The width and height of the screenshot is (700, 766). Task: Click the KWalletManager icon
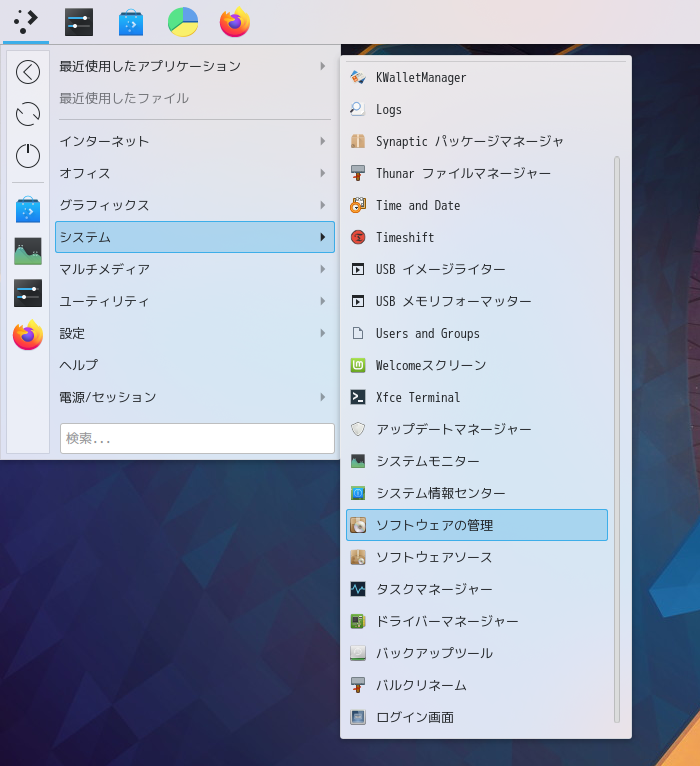[x=358, y=77]
